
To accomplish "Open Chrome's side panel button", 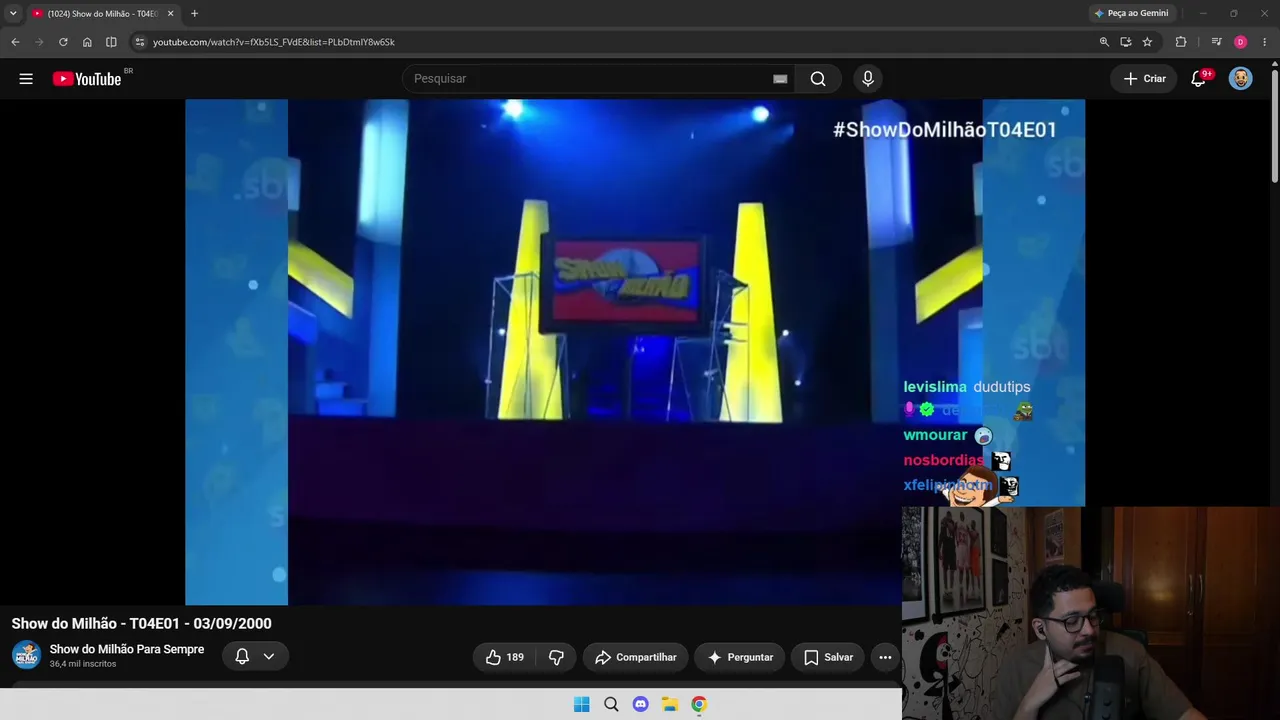I will click(111, 42).
